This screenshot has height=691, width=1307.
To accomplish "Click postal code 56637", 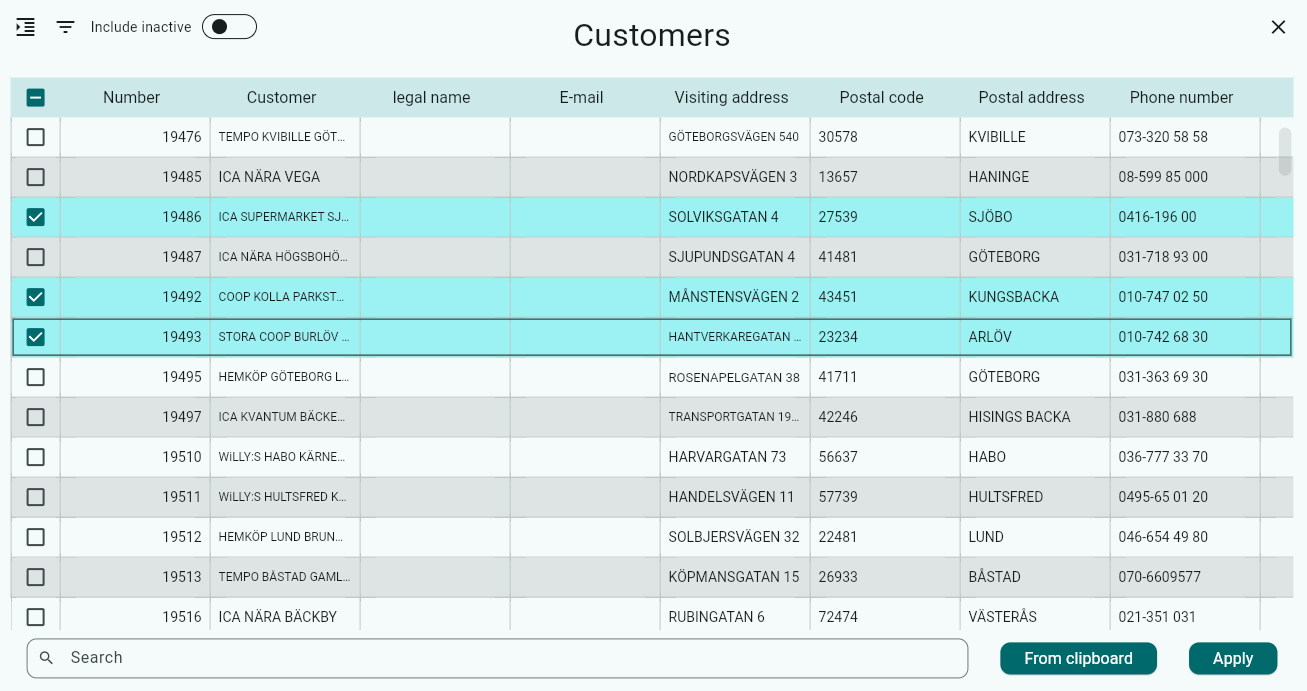I will click(x=885, y=457).
